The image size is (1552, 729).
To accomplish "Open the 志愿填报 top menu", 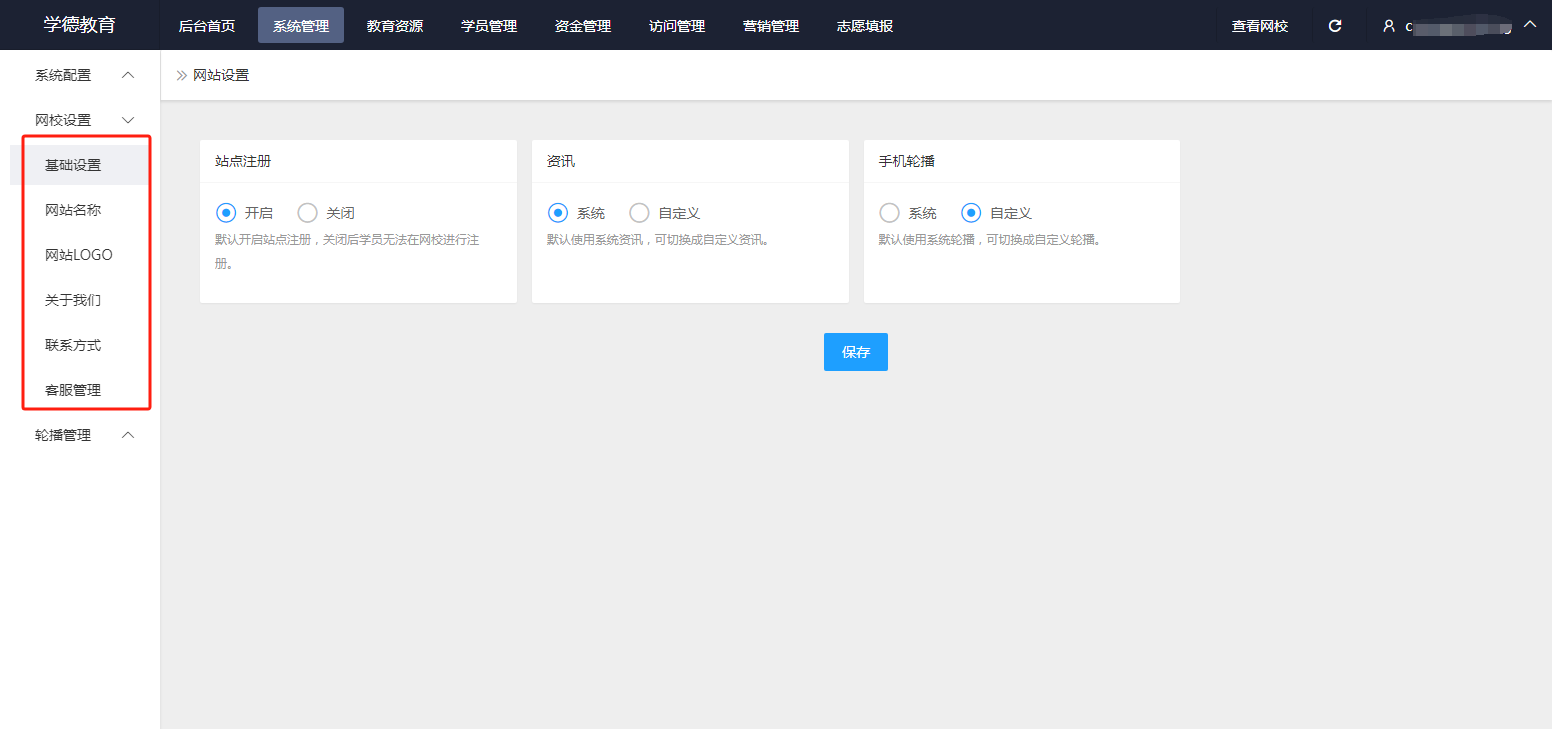I will tap(865, 26).
